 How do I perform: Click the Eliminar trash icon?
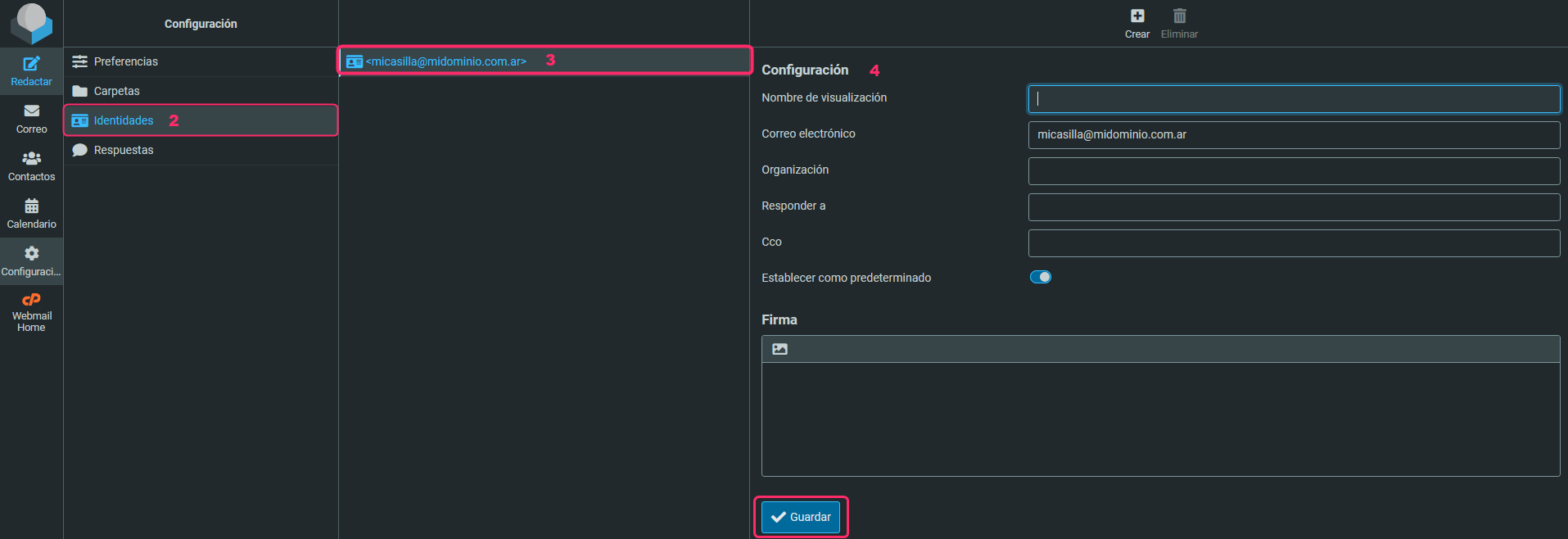pos(1179,16)
